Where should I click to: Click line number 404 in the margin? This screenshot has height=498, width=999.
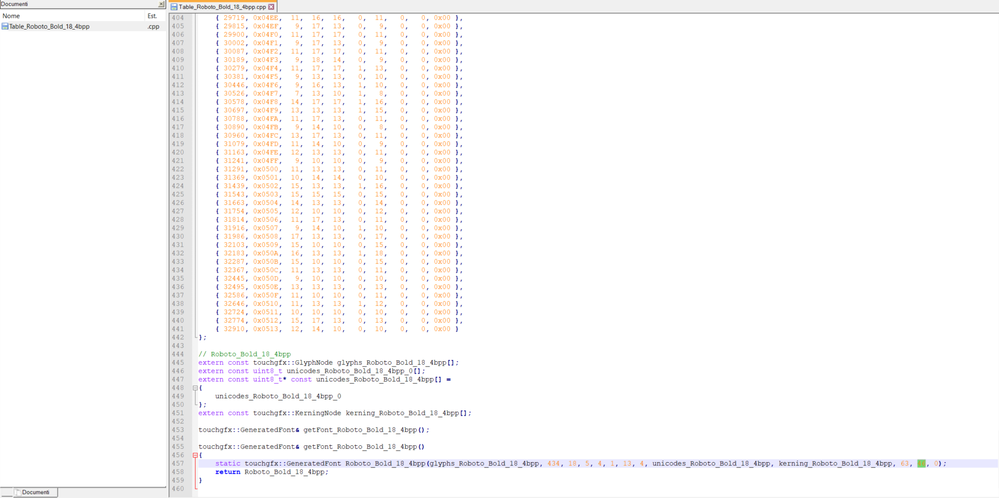coord(179,18)
